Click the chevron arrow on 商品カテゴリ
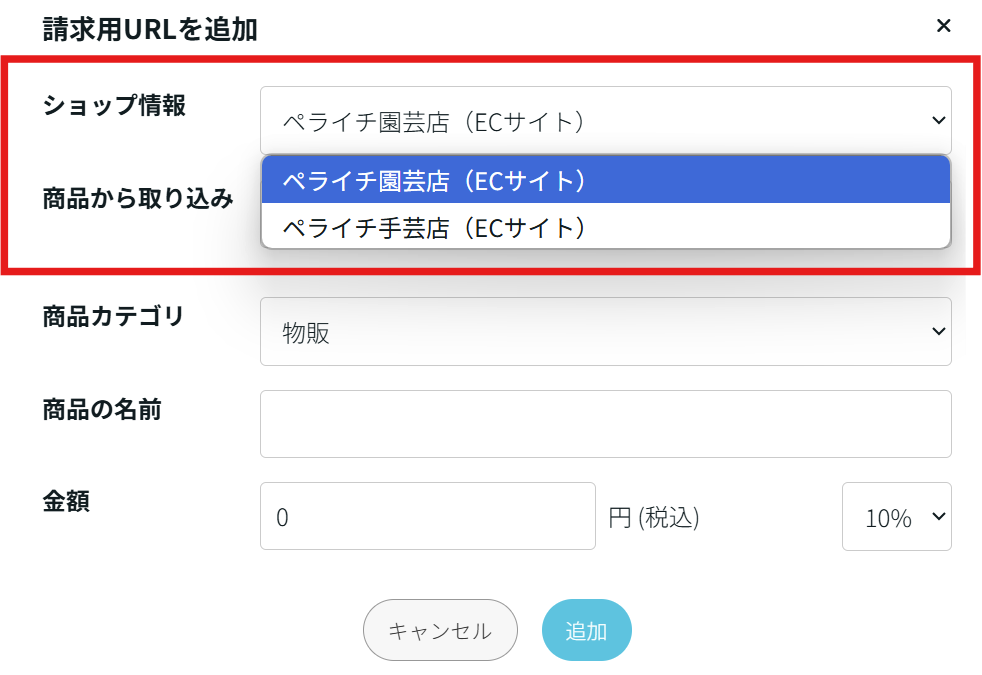The width and height of the screenshot is (982, 675). pyautogui.click(x=938, y=331)
